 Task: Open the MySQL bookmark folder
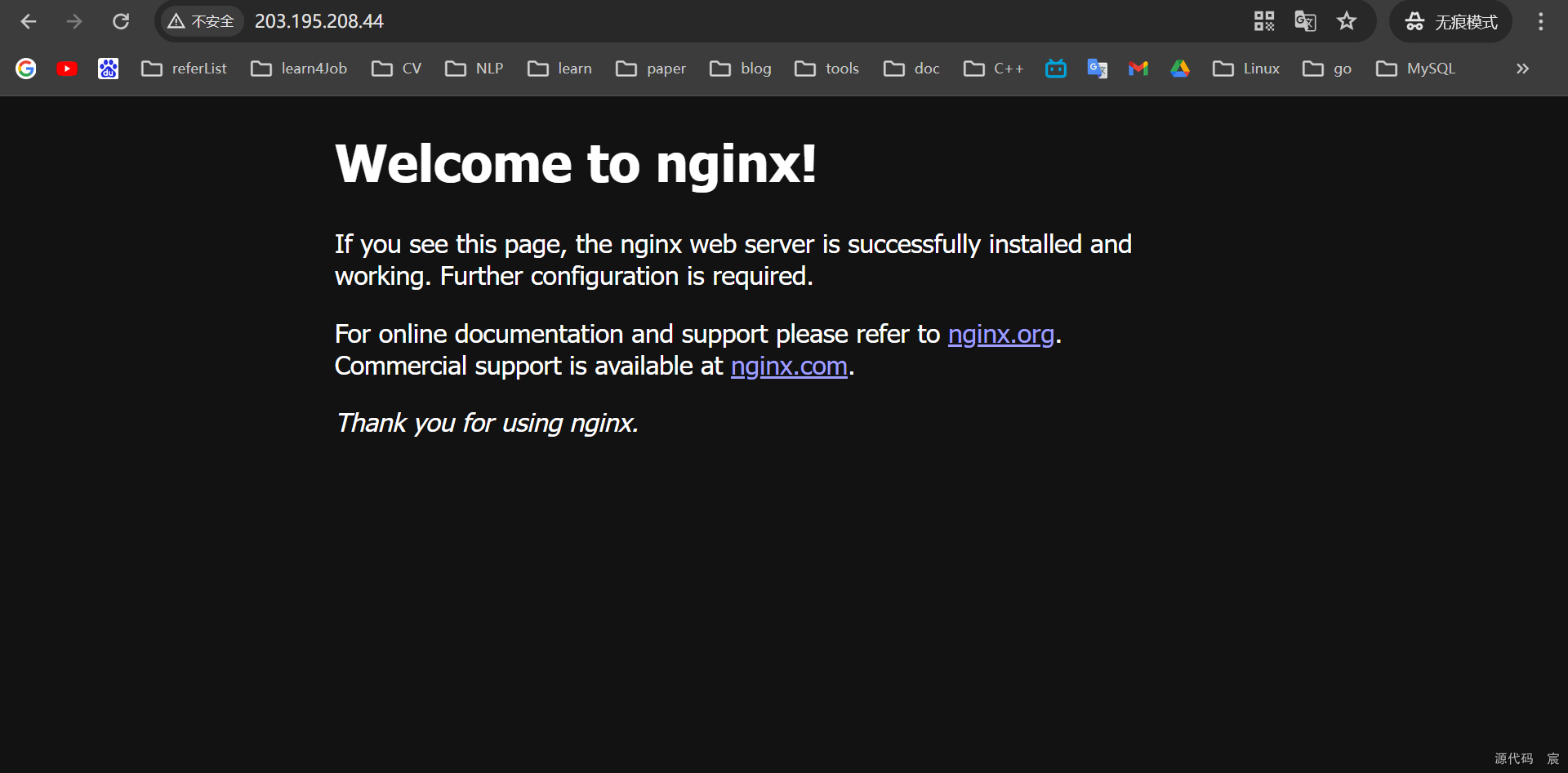[x=1416, y=69]
